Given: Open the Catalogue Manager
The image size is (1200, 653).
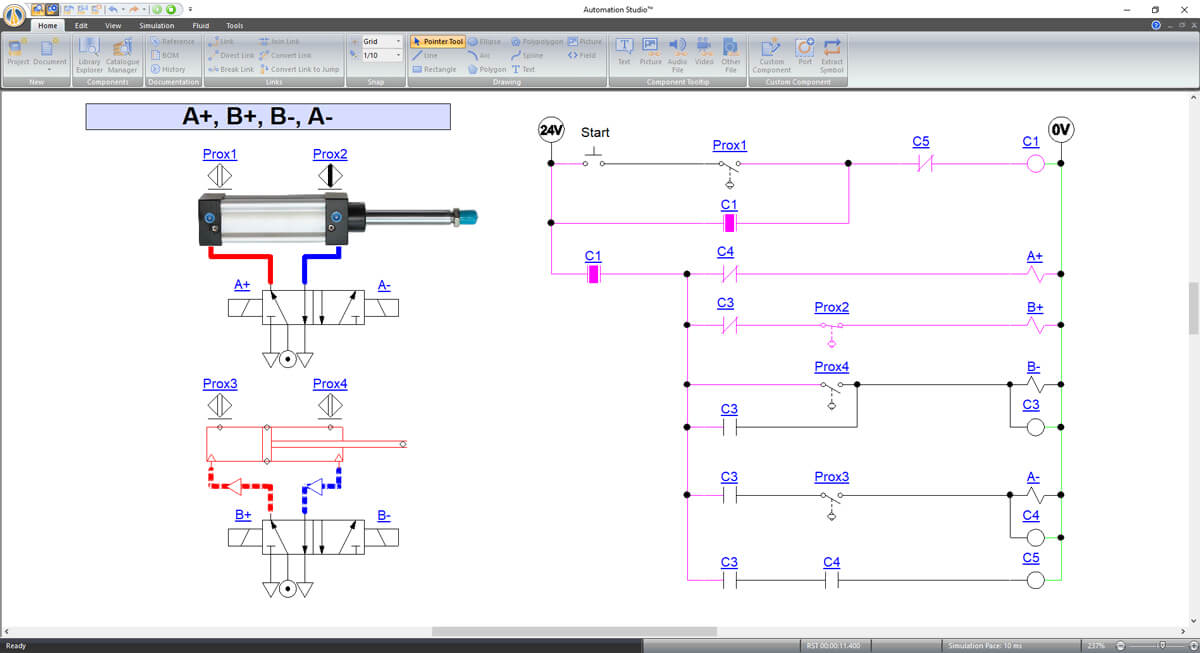Looking at the screenshot, I should (122, 55).
